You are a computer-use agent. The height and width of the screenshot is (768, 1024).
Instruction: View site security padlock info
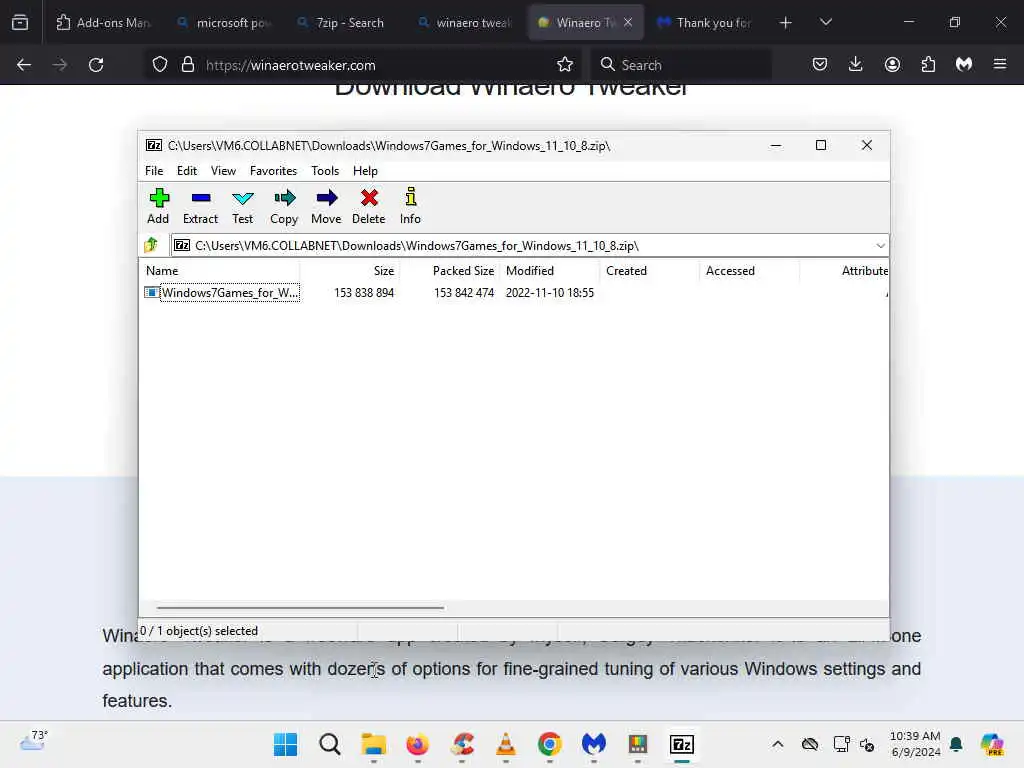pyautogui.click(x=188, y=65)
